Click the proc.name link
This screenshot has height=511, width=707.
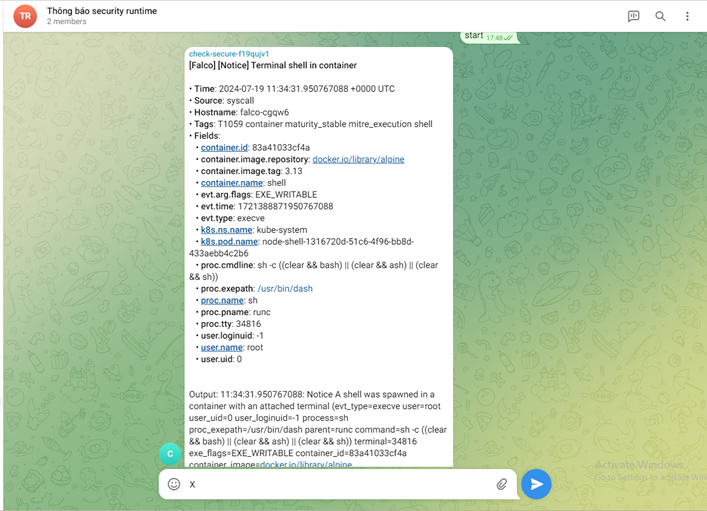point(222,300)
